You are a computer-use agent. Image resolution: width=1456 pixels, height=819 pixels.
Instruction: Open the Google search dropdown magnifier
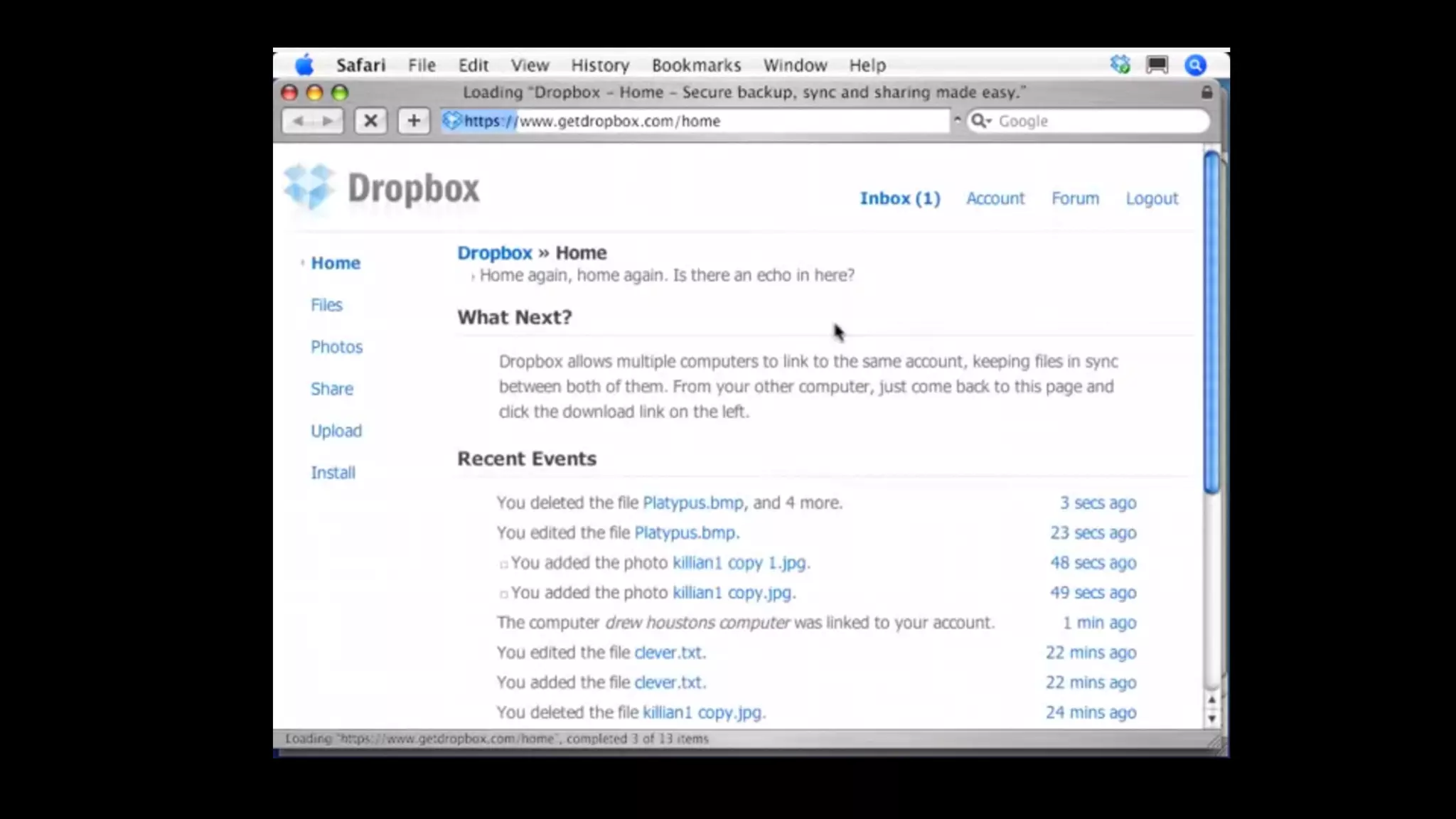click(x=982, y=121)
